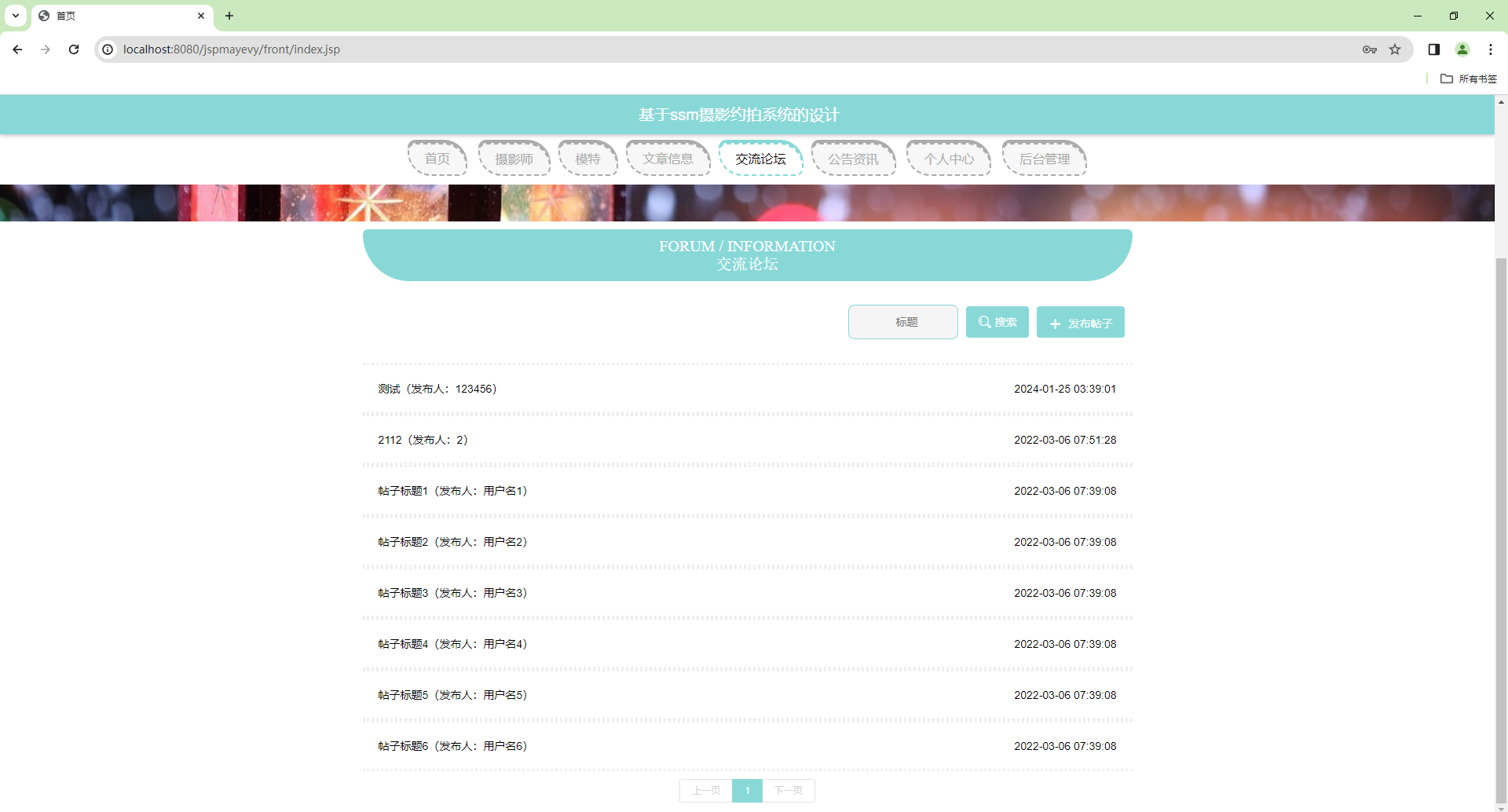Click the saved passwords key icon in address bar

click(x=1369, y=49)
